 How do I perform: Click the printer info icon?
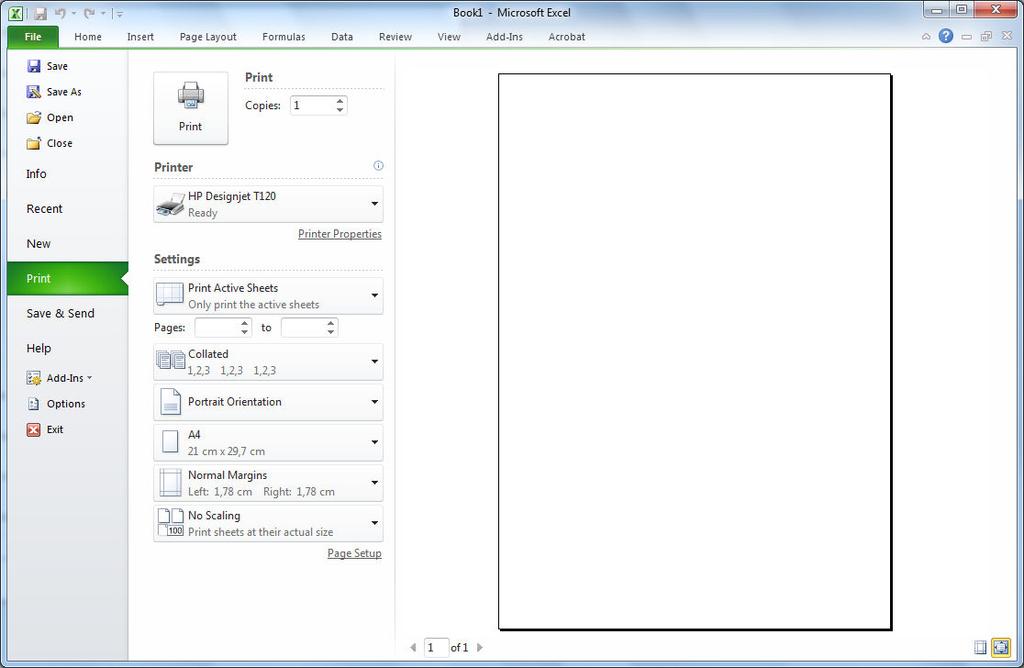coord(378,166)
